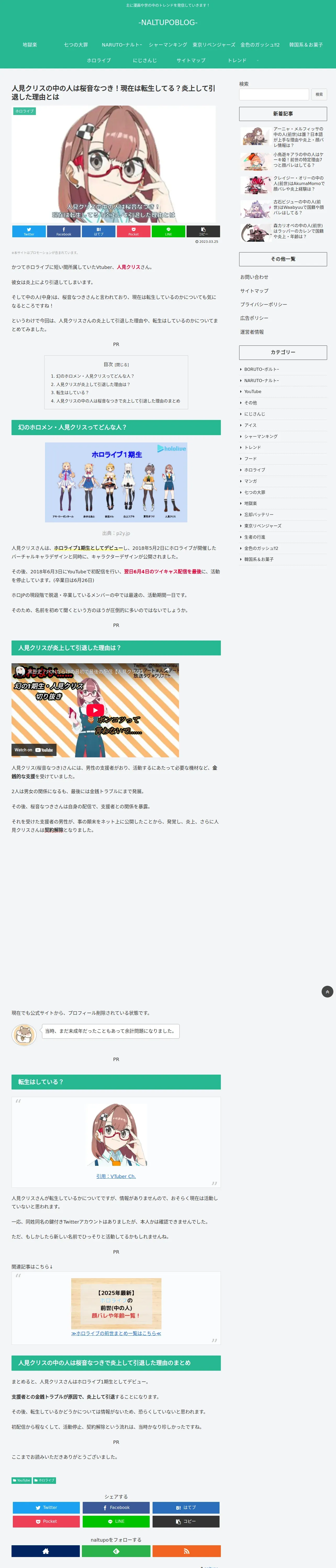Open the お問い合わせ sidebar link

click(254, 277)
